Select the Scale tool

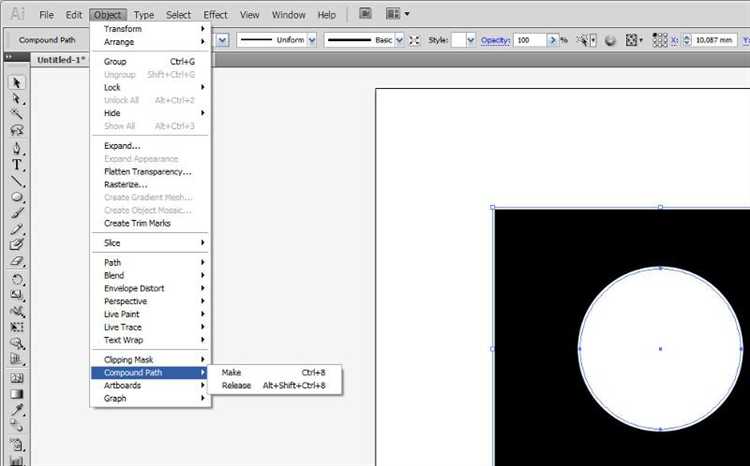[16, 295]
